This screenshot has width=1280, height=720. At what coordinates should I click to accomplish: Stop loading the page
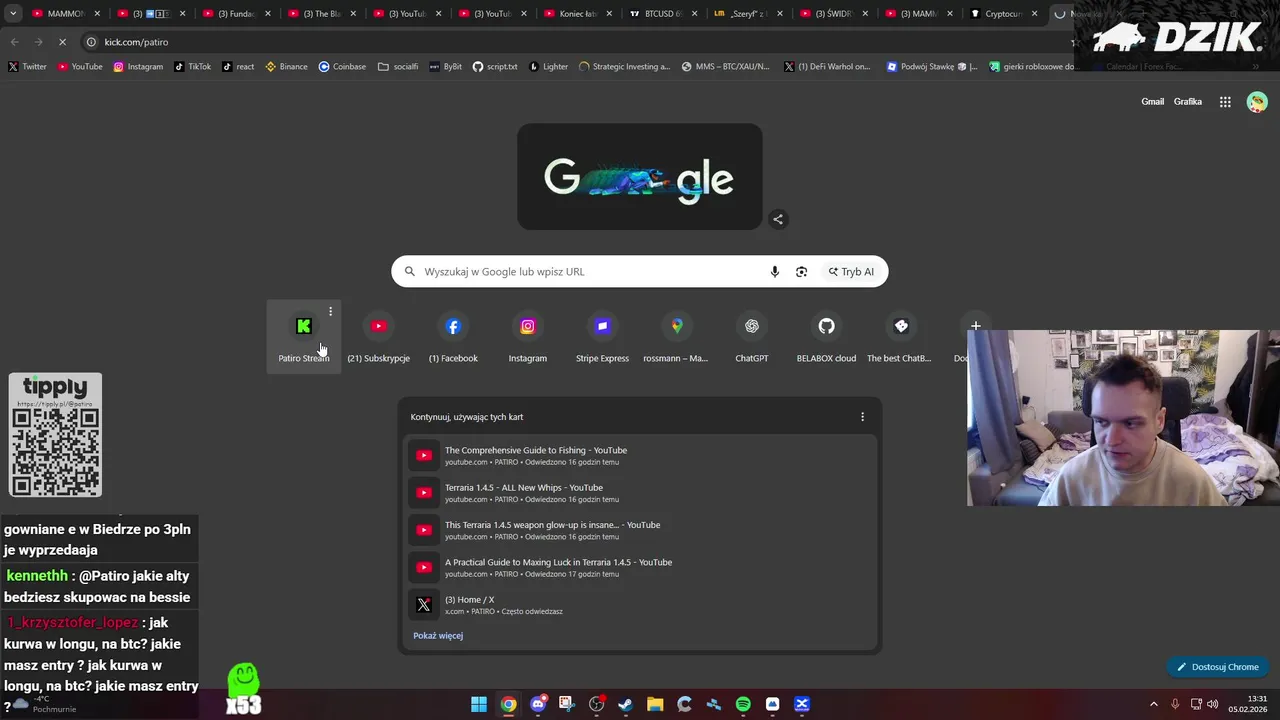pyautogui.click(x=62, y=42)
